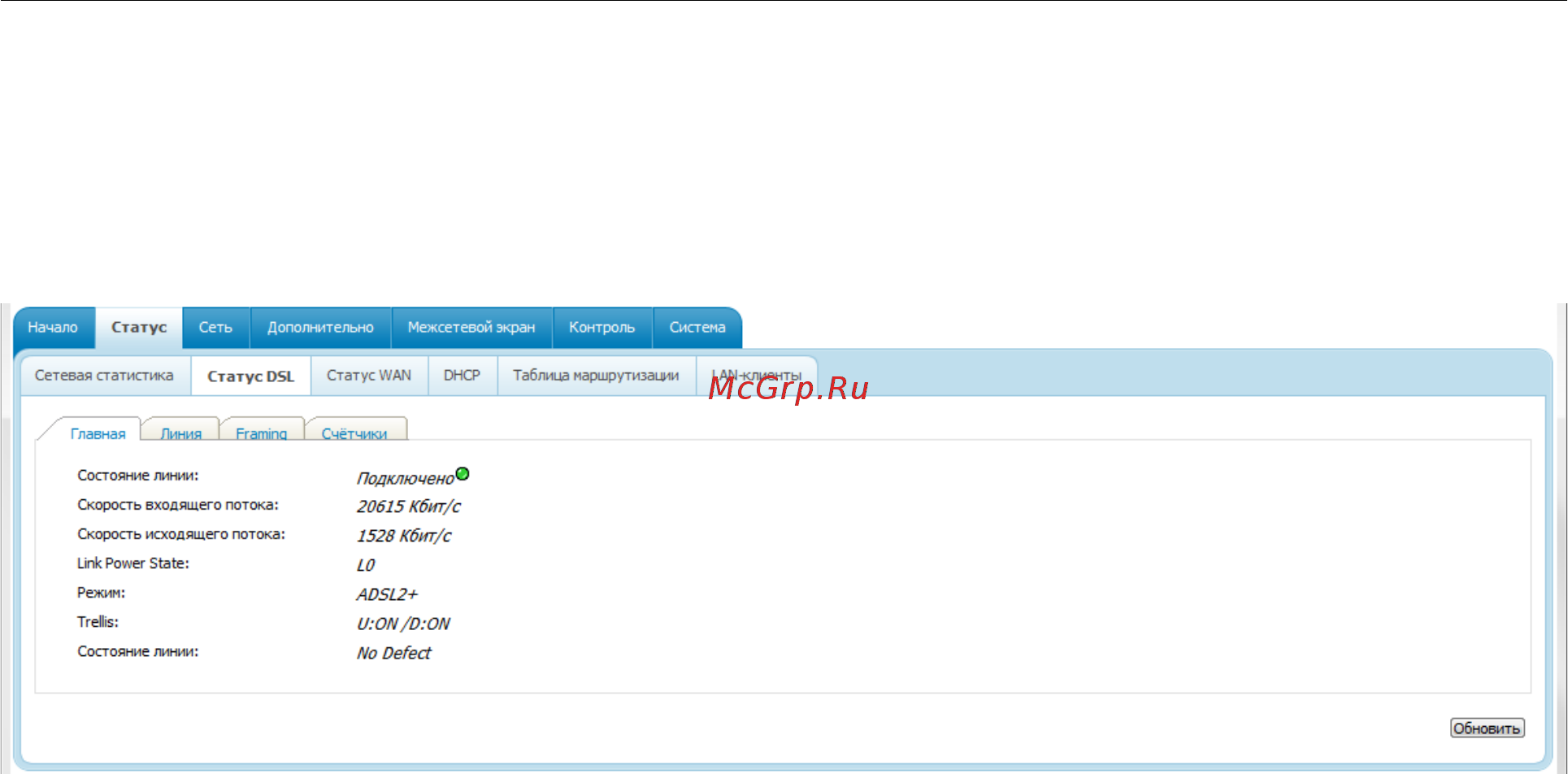Click the 1528 Кбит/с upstream value
Image resolution: width=1568 pixels, height=774 pixels.
tap(403, 536)
